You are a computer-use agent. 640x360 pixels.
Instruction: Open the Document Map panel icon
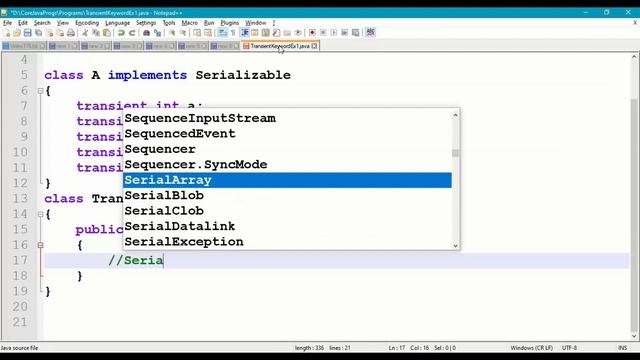click(x=266, y=33)
